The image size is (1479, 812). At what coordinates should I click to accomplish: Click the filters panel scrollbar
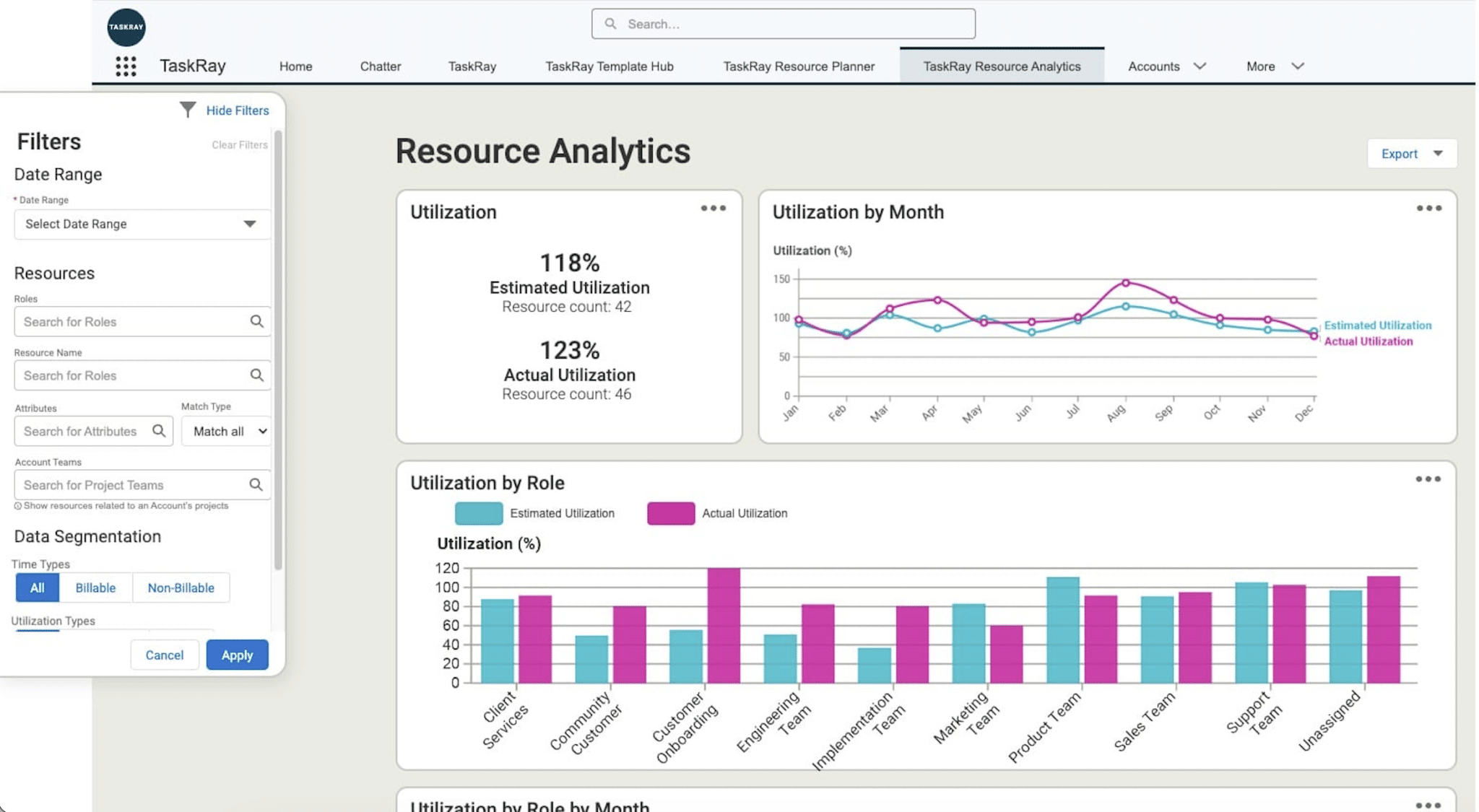coord(278,350)
